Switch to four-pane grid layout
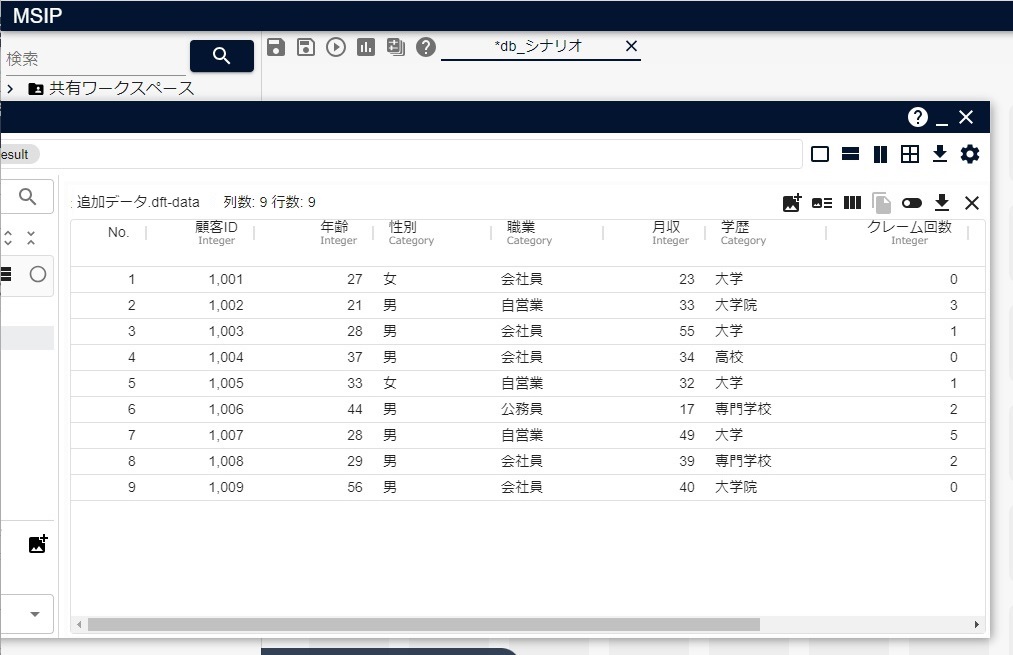Image resolution: width=1013 pixels, height=655 pixels. 910,154
